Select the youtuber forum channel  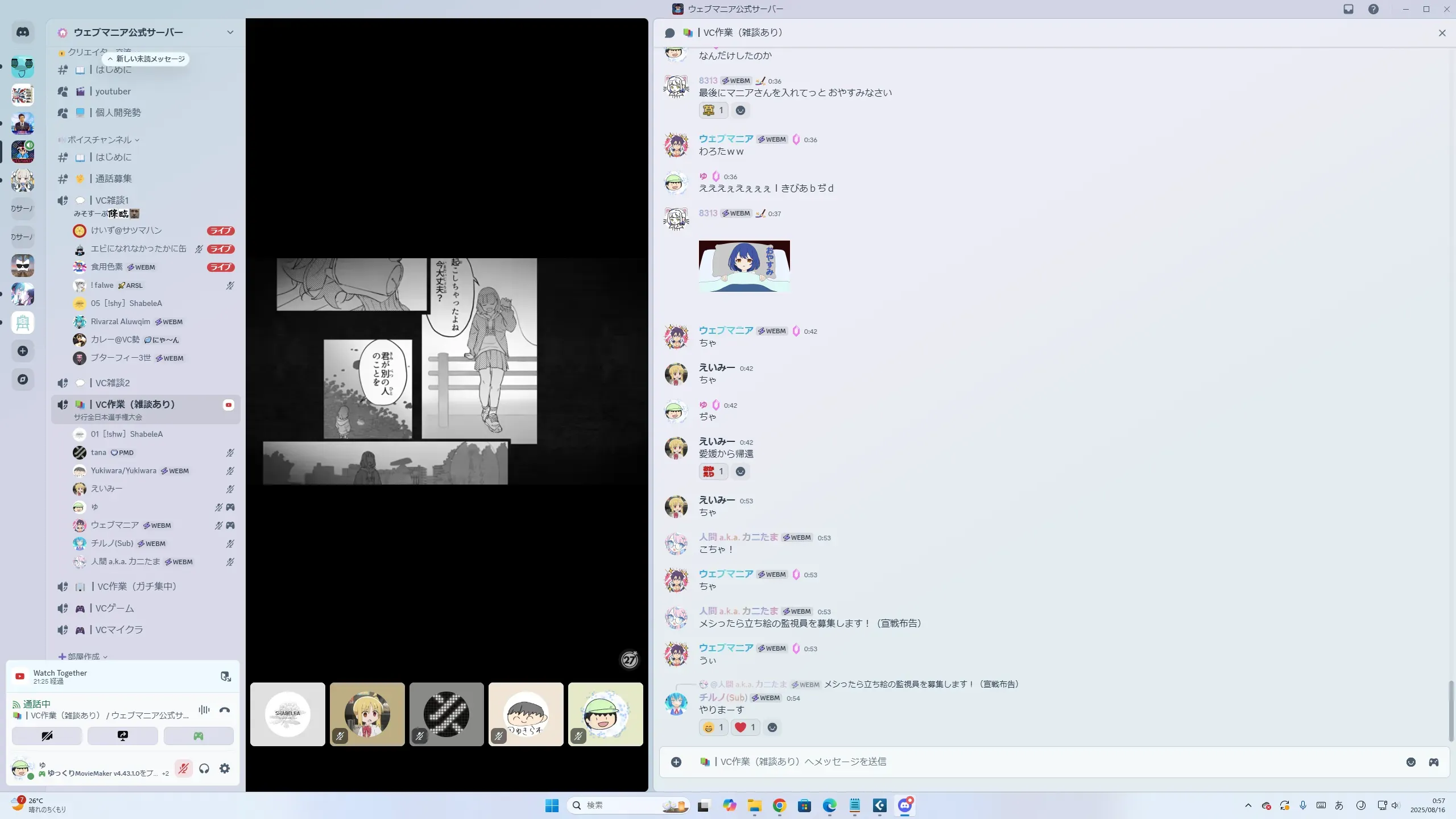tap(113, 91)
